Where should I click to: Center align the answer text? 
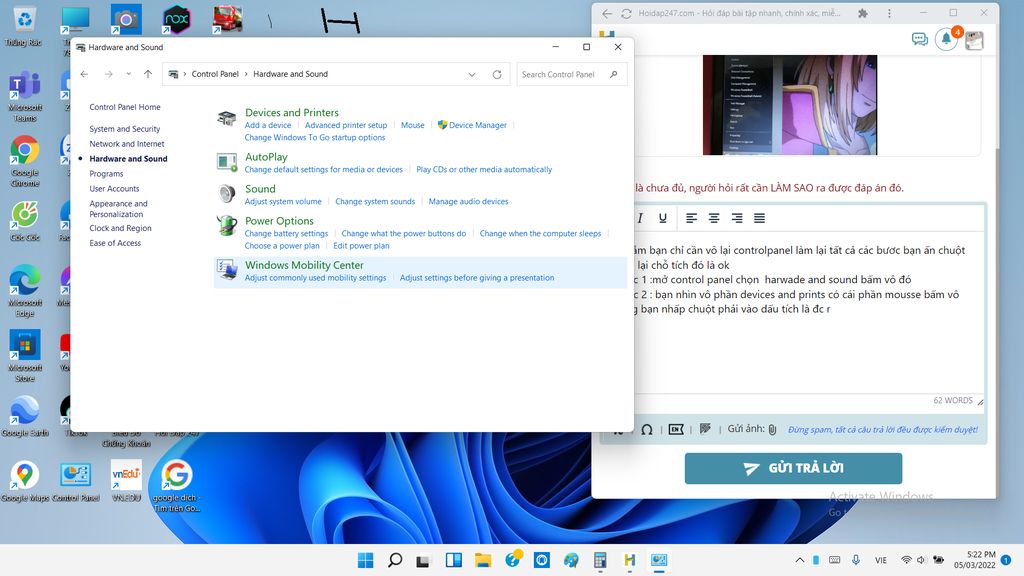[714, 218]
